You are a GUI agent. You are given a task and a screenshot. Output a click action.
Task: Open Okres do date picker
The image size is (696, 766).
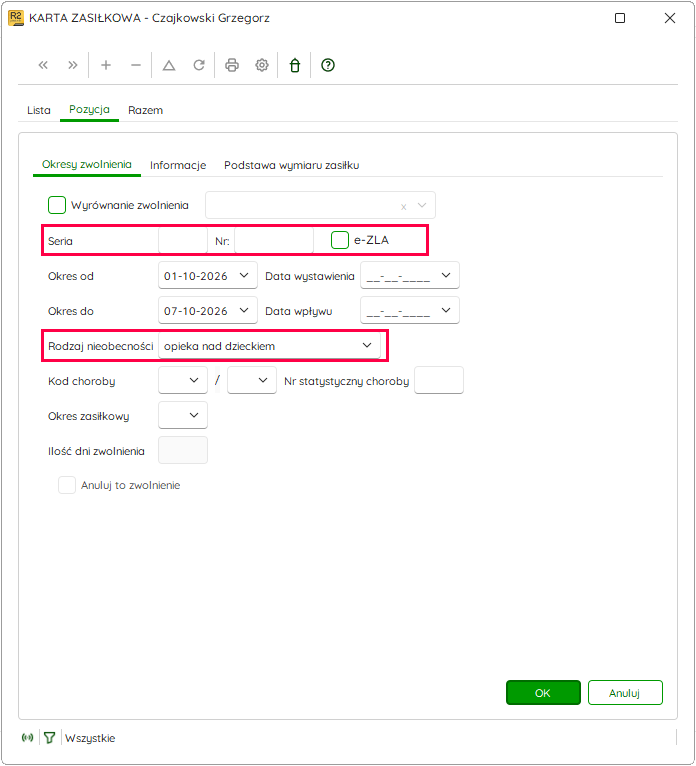244,311
